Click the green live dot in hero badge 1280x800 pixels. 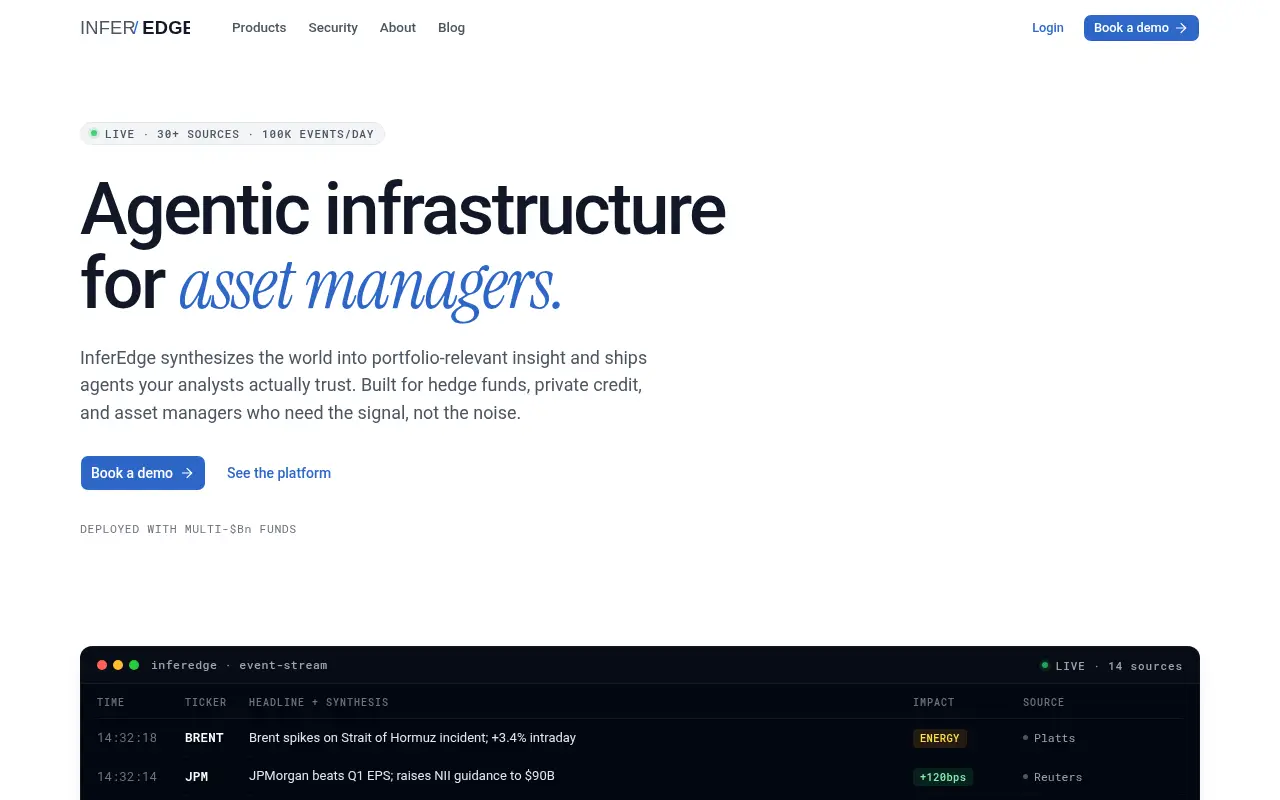point(94,133)
